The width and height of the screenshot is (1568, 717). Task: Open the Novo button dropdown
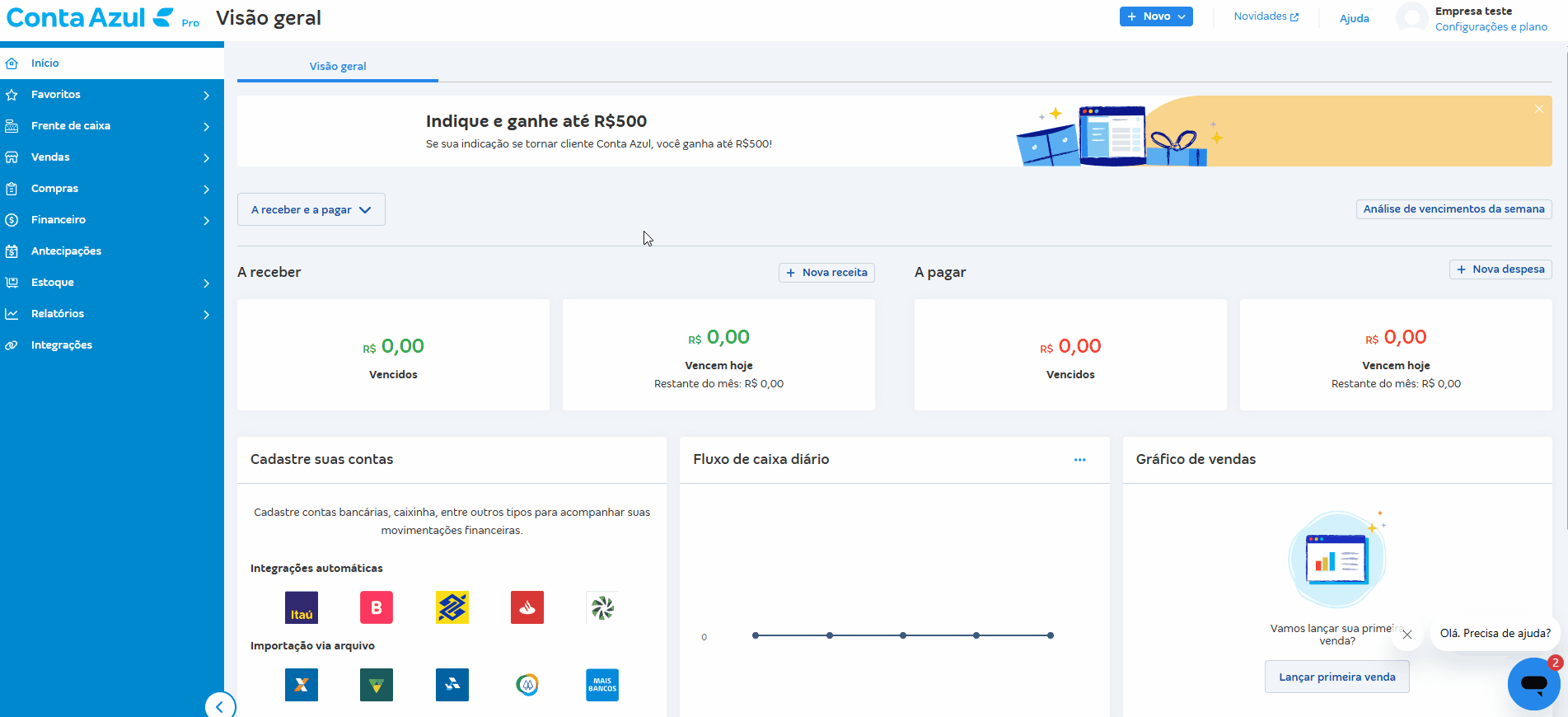tap(1155, 16)
